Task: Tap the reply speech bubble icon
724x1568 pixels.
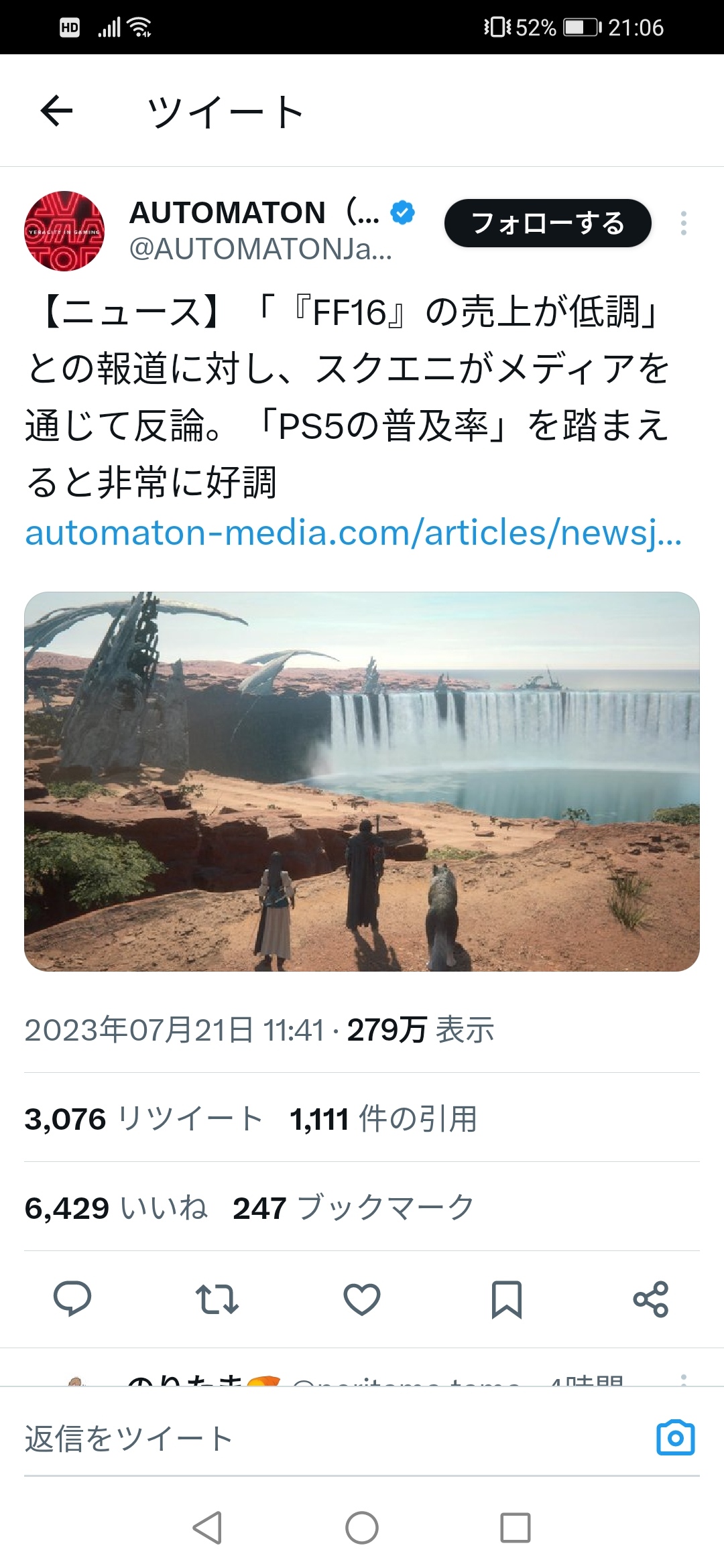Action: [72, 1299]
